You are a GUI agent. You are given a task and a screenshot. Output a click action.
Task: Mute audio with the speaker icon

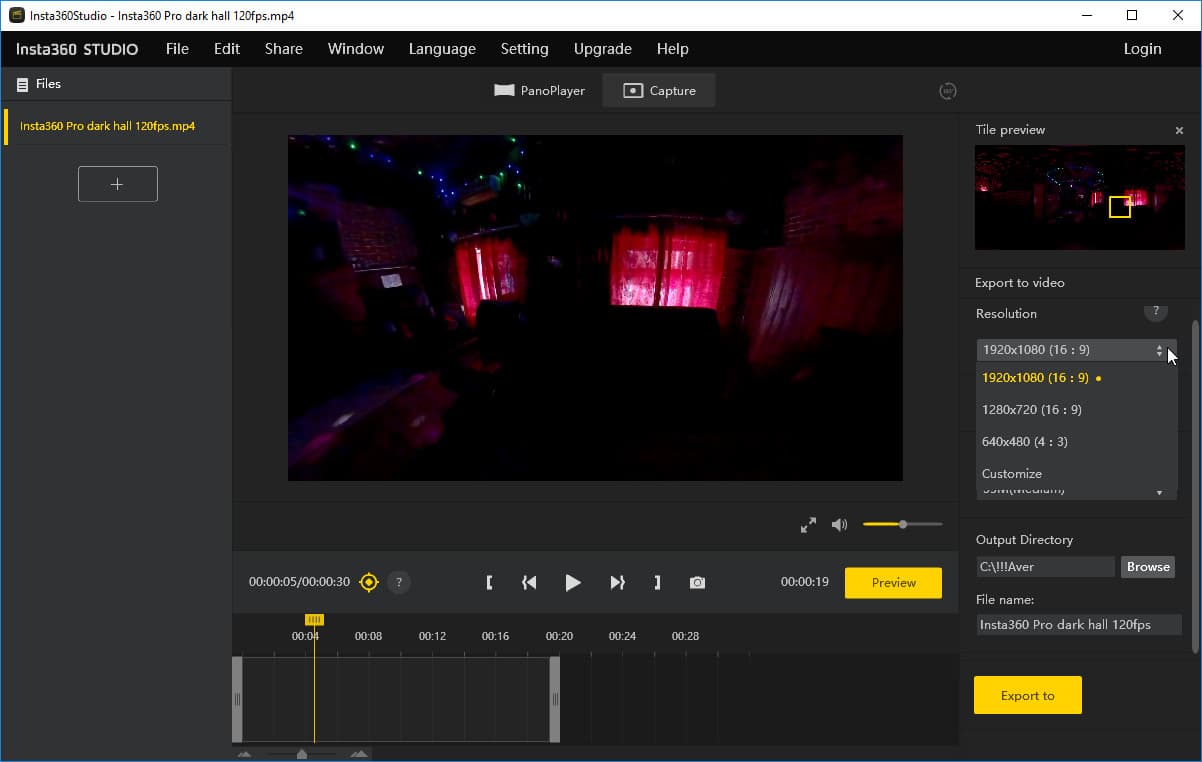[839, 525]
